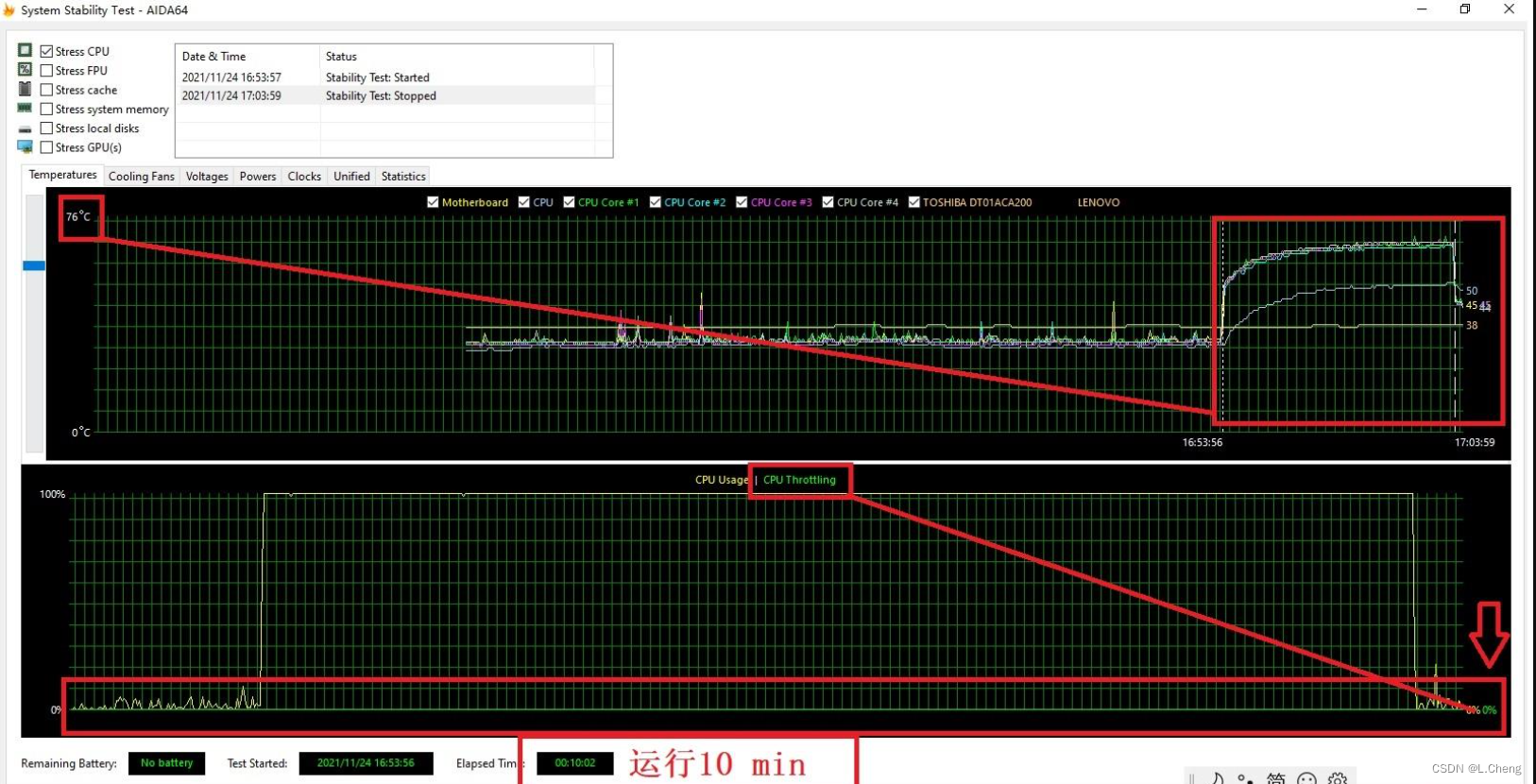This screenshot has width=1536, height=784.
Task: Click the elapsed time 00:10:02 field
Action: (x=575, y=763)
